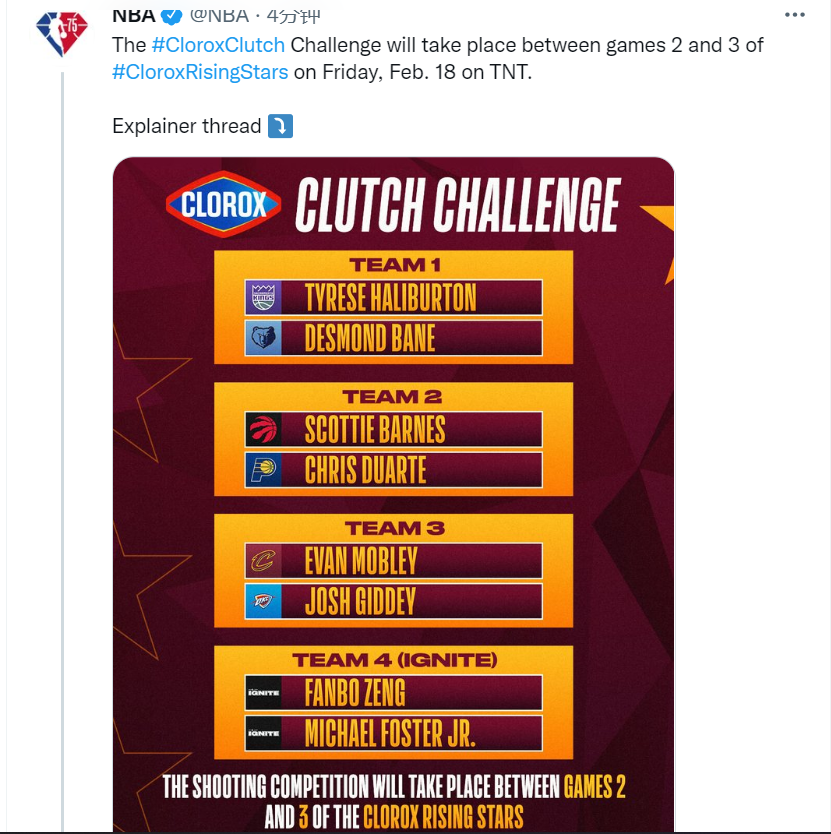The width and height of the screenshot is (831, 834).
Task: Click the Ignite logo beside Fanbo Zeng
Action: pos(263,693)
